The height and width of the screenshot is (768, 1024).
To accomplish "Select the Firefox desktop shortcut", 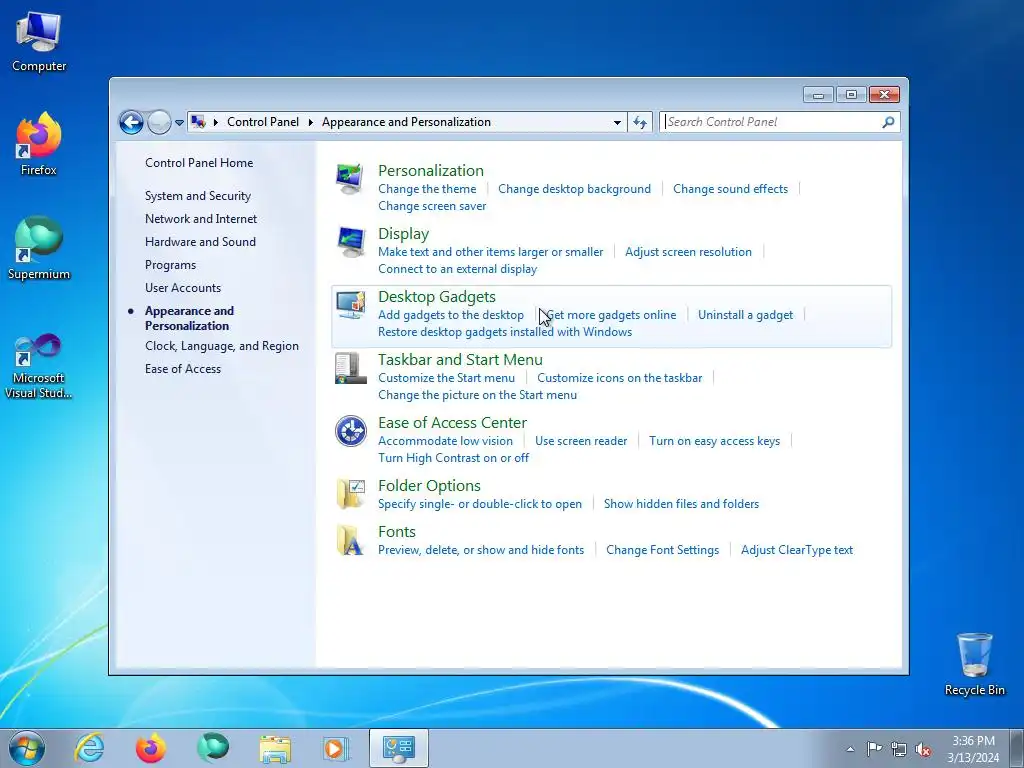I will pyautogui.click(x=39, y=144).
